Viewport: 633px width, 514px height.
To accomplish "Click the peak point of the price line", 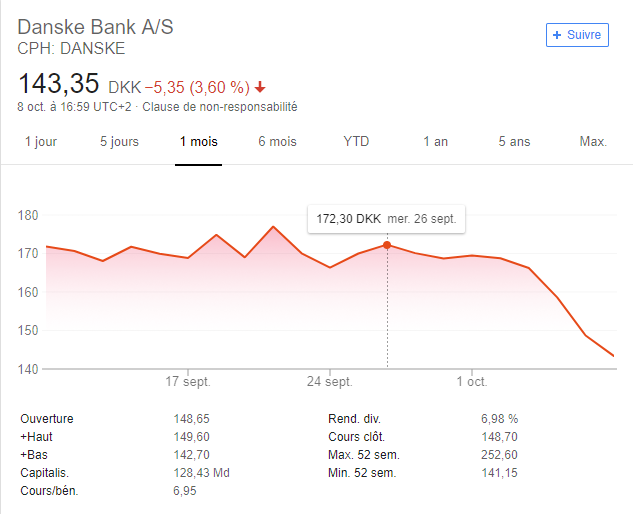I will (273, 227).
